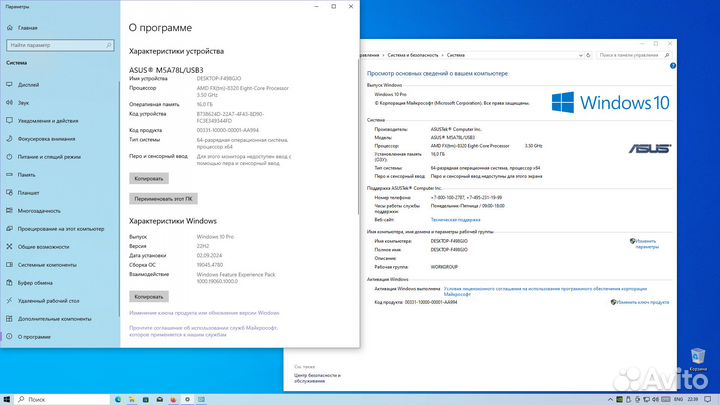Click the search magnifier in Найти параметр box
This screenshot has width=720, height=405.
point(109,45)
